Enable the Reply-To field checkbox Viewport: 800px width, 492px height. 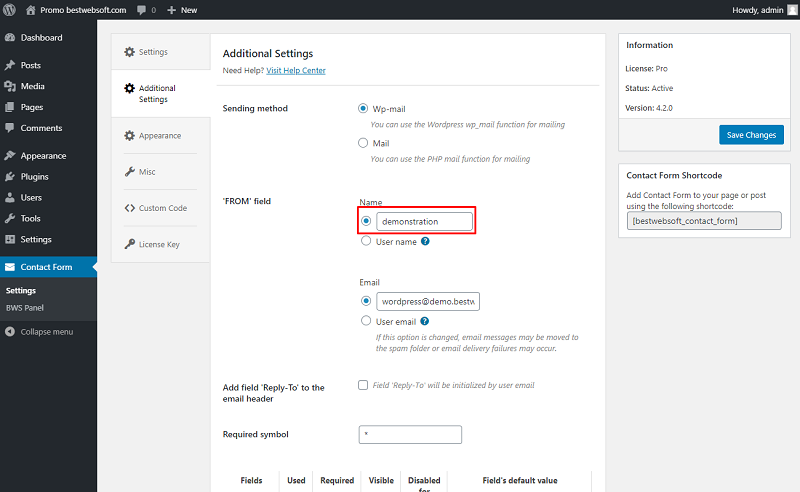363,385
